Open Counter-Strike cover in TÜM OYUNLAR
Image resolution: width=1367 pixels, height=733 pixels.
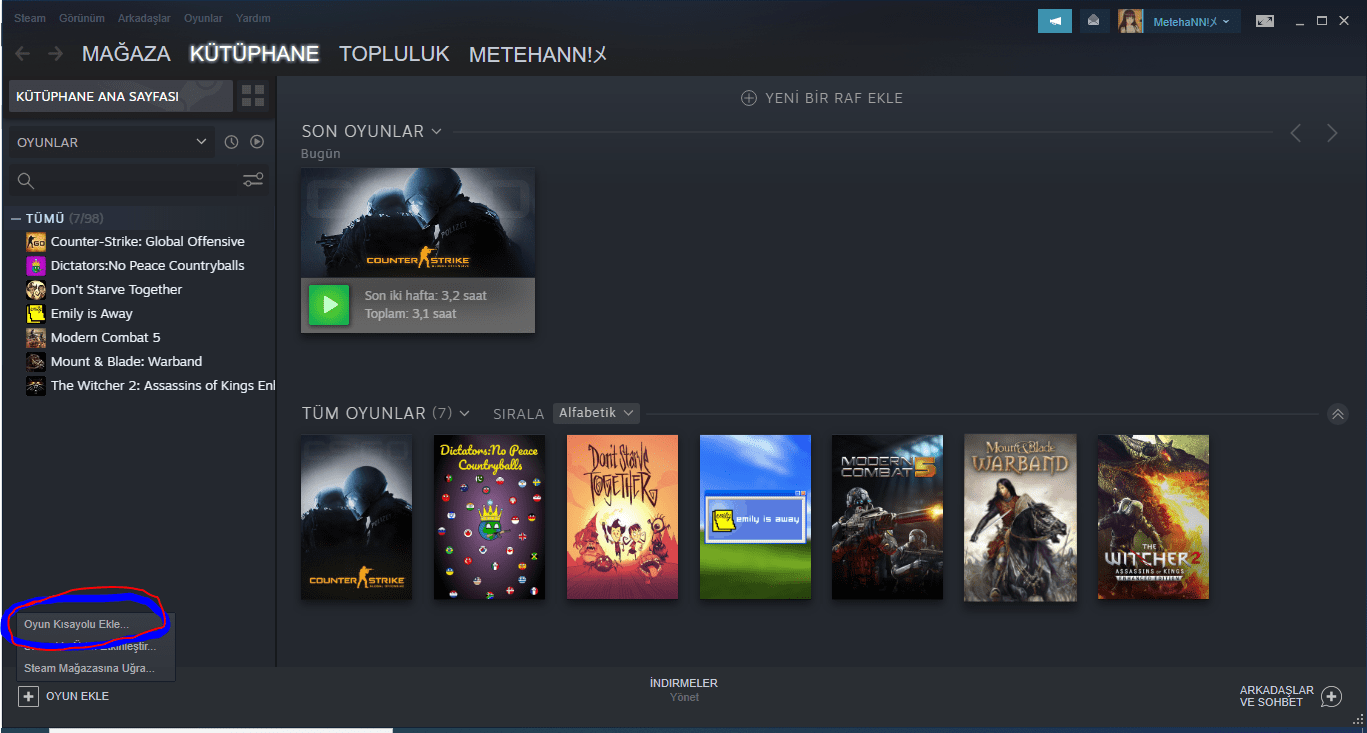[x=356, y=517]
